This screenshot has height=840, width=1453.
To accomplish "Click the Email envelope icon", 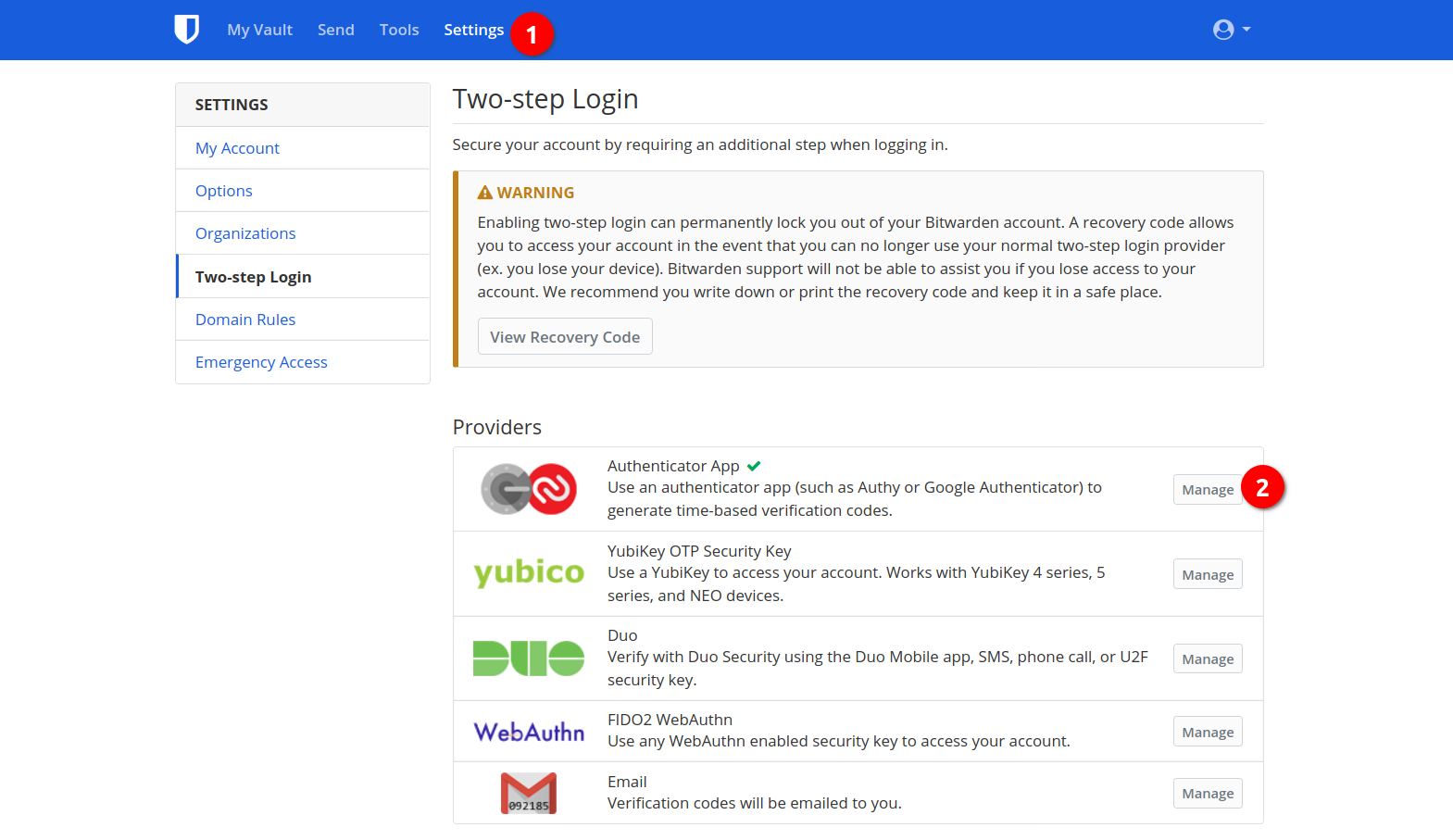I will tap(529, 793).
